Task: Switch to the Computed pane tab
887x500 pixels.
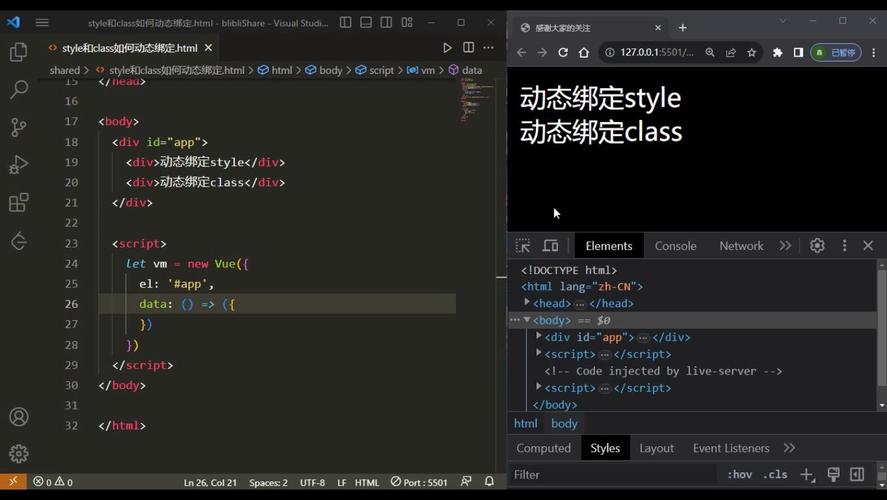Action: click(x=543, y=449)
